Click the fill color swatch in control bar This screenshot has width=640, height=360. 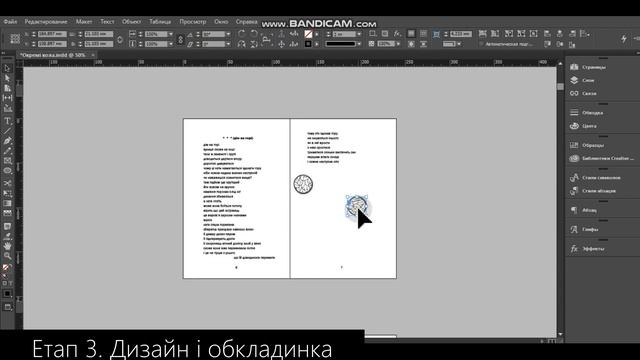tap(308, 34)
